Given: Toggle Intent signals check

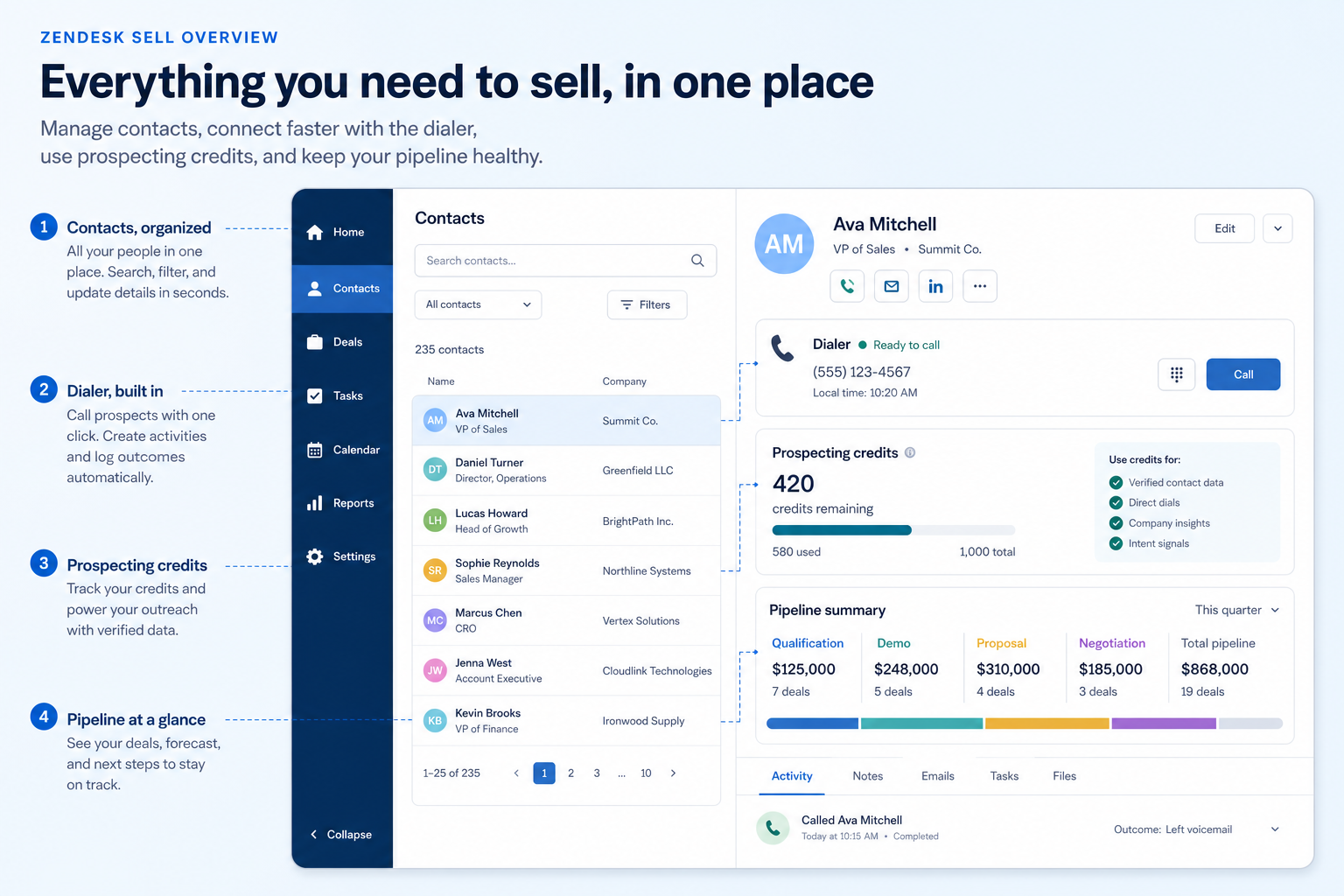Looking at the screenshot, I should [x=1116, y=543].
